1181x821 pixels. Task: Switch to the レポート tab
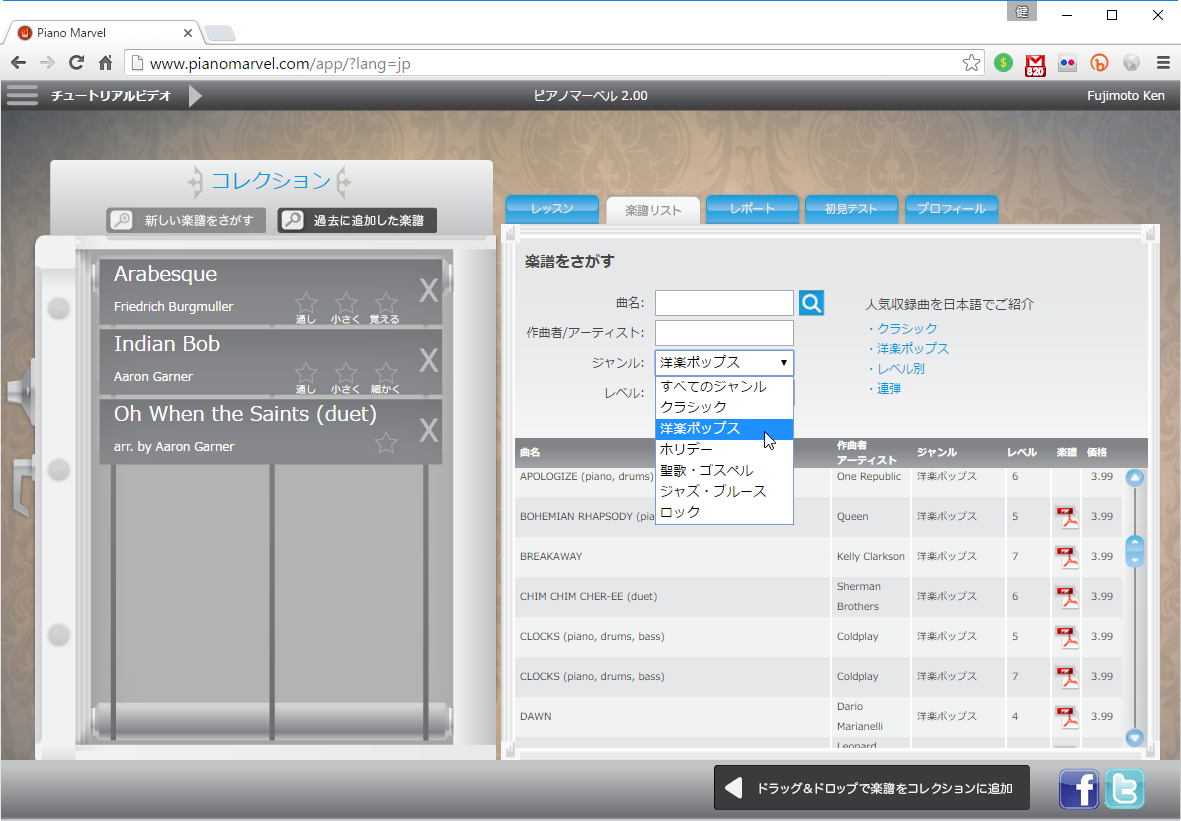tap(752, 209)
